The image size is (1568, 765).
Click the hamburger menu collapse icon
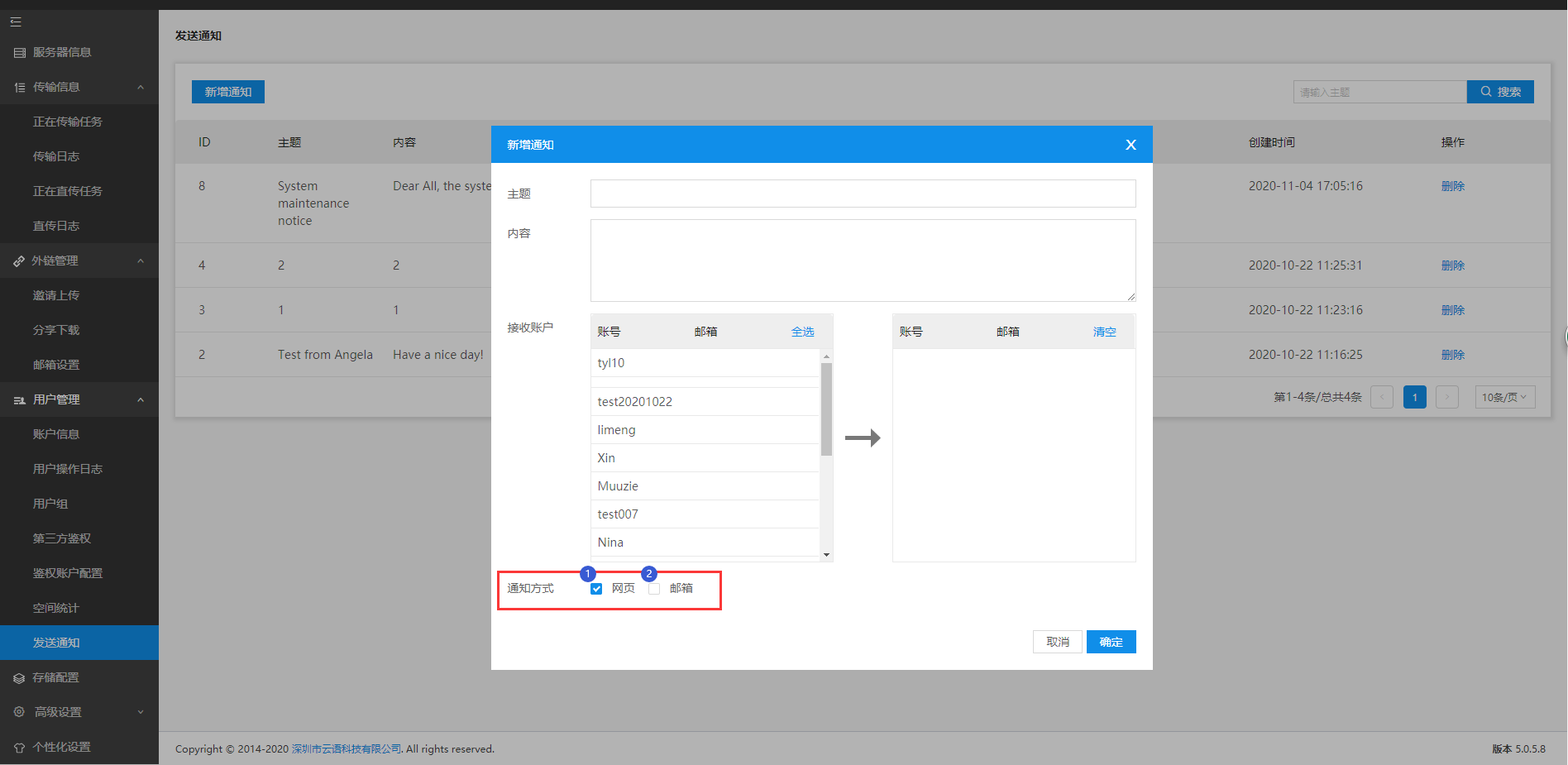pos(16,22)
